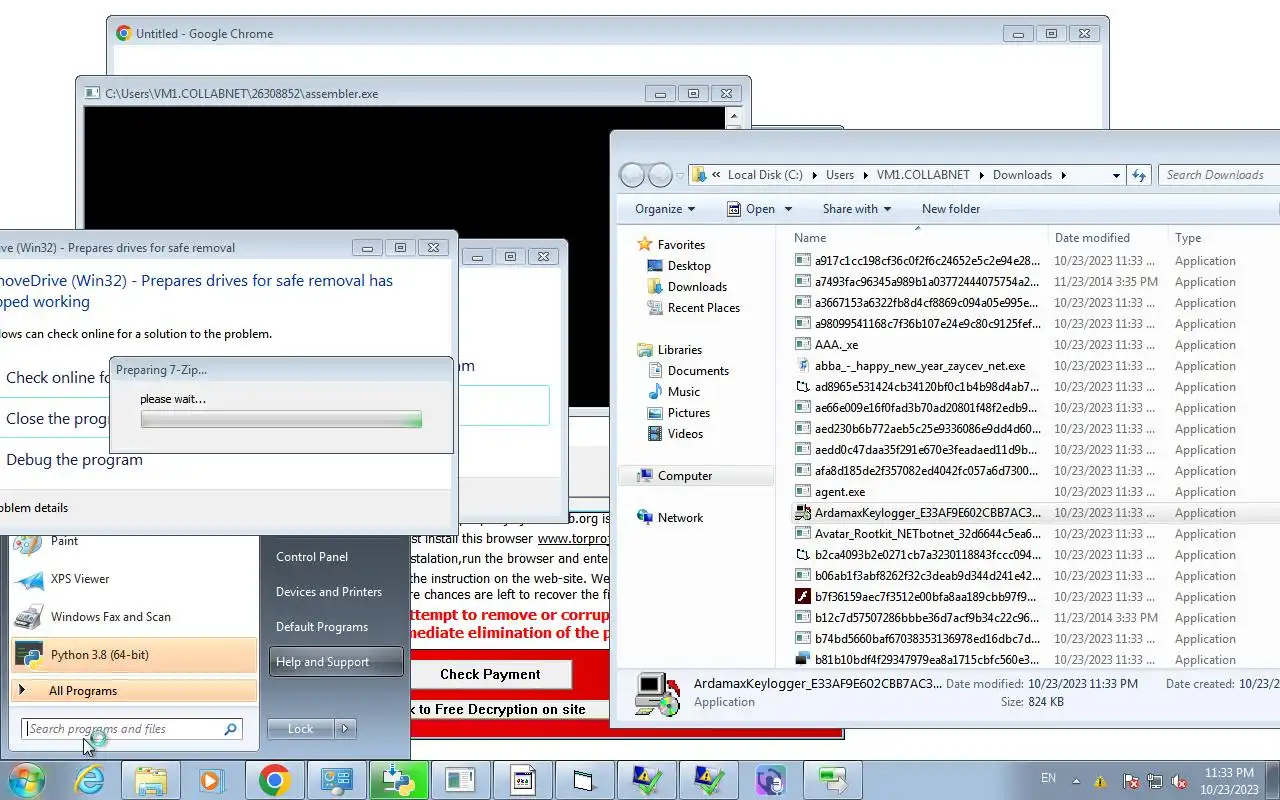Viewport: 1280px width, 800px height.
Task: Click Local Disk (C:) breadcrumb
Action: [765, 175]
